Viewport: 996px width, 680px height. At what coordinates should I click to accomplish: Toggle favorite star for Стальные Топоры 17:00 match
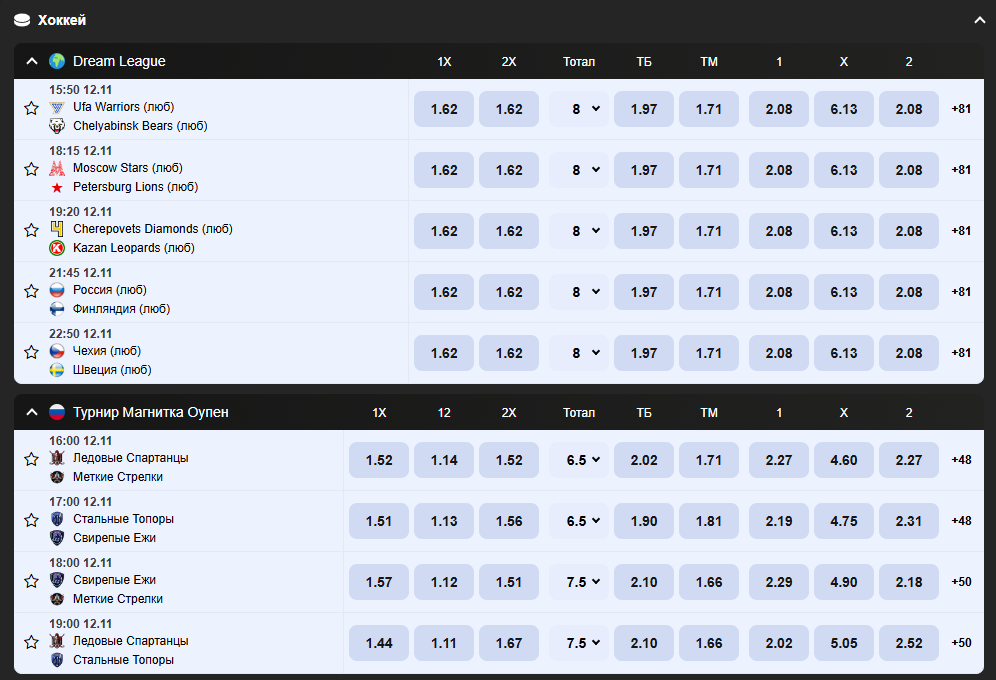[x=31, y=520]
